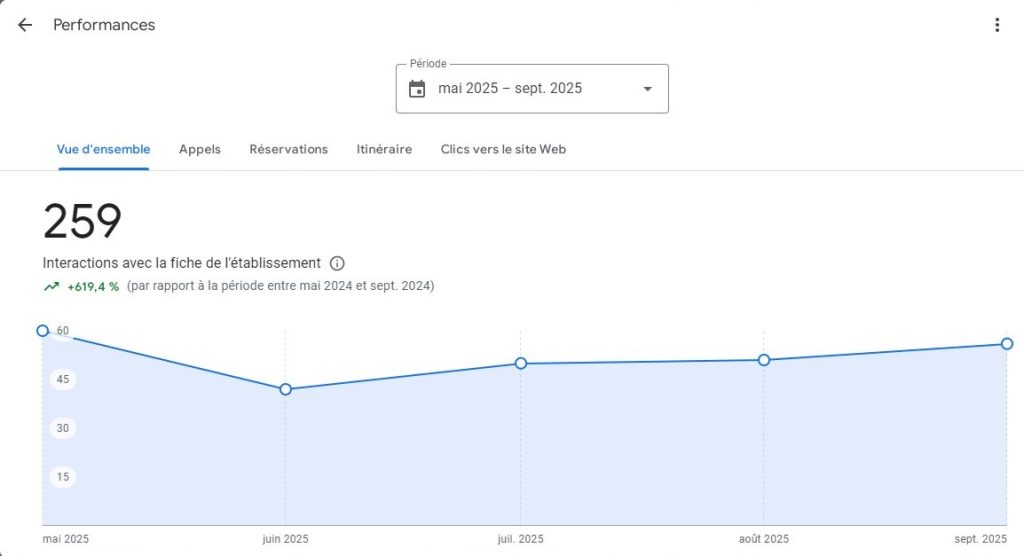This screenshot has height=556, width=1024.
Task: Click the 45 label on the y-axis
Action: [x=63, y=379]
